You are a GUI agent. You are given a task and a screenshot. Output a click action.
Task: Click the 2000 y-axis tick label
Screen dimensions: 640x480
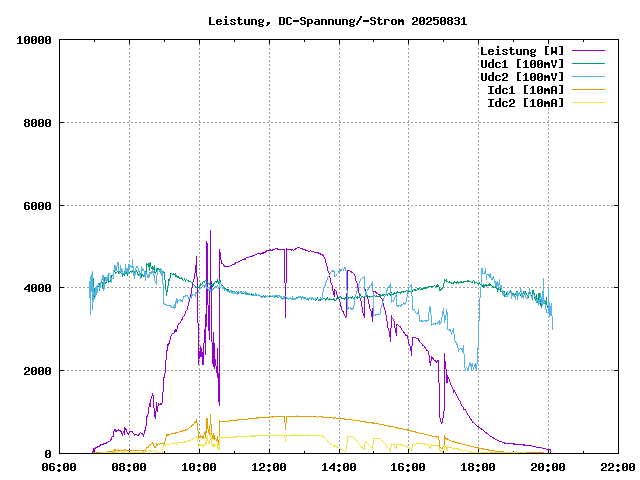[x=37, y=371]
